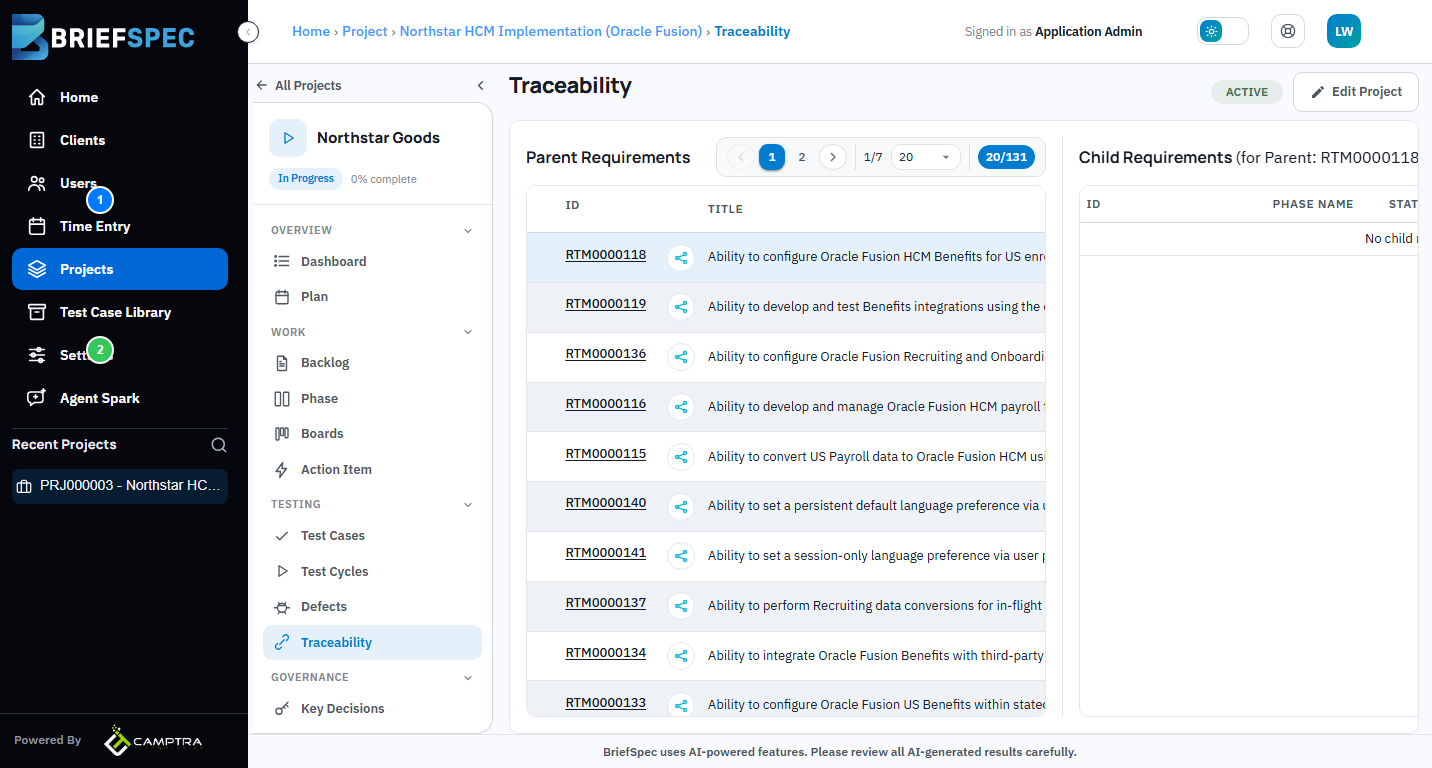The image size is (1432, 768).
Task: Click the Settings sliders icon
Action: tap(37, 355)
